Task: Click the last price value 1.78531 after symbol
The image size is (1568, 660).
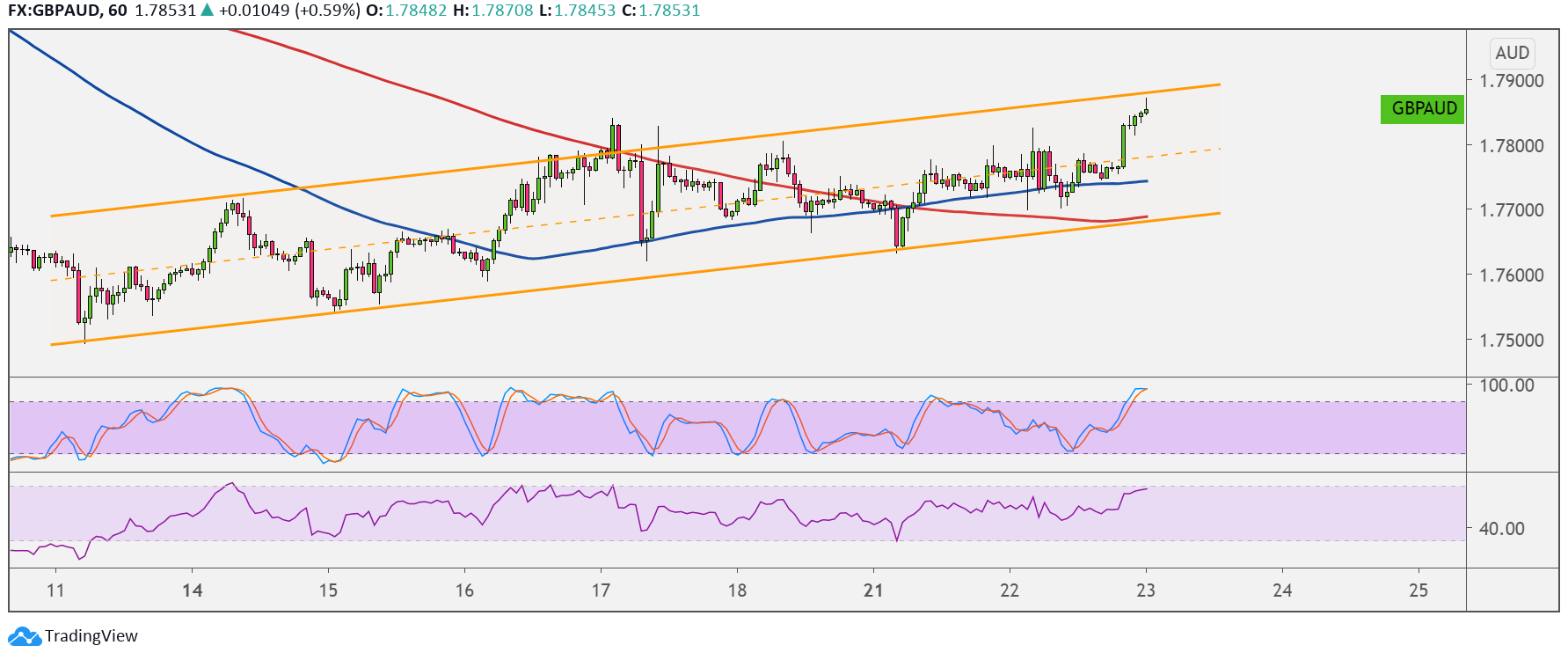Action: [x=165, y=11]
